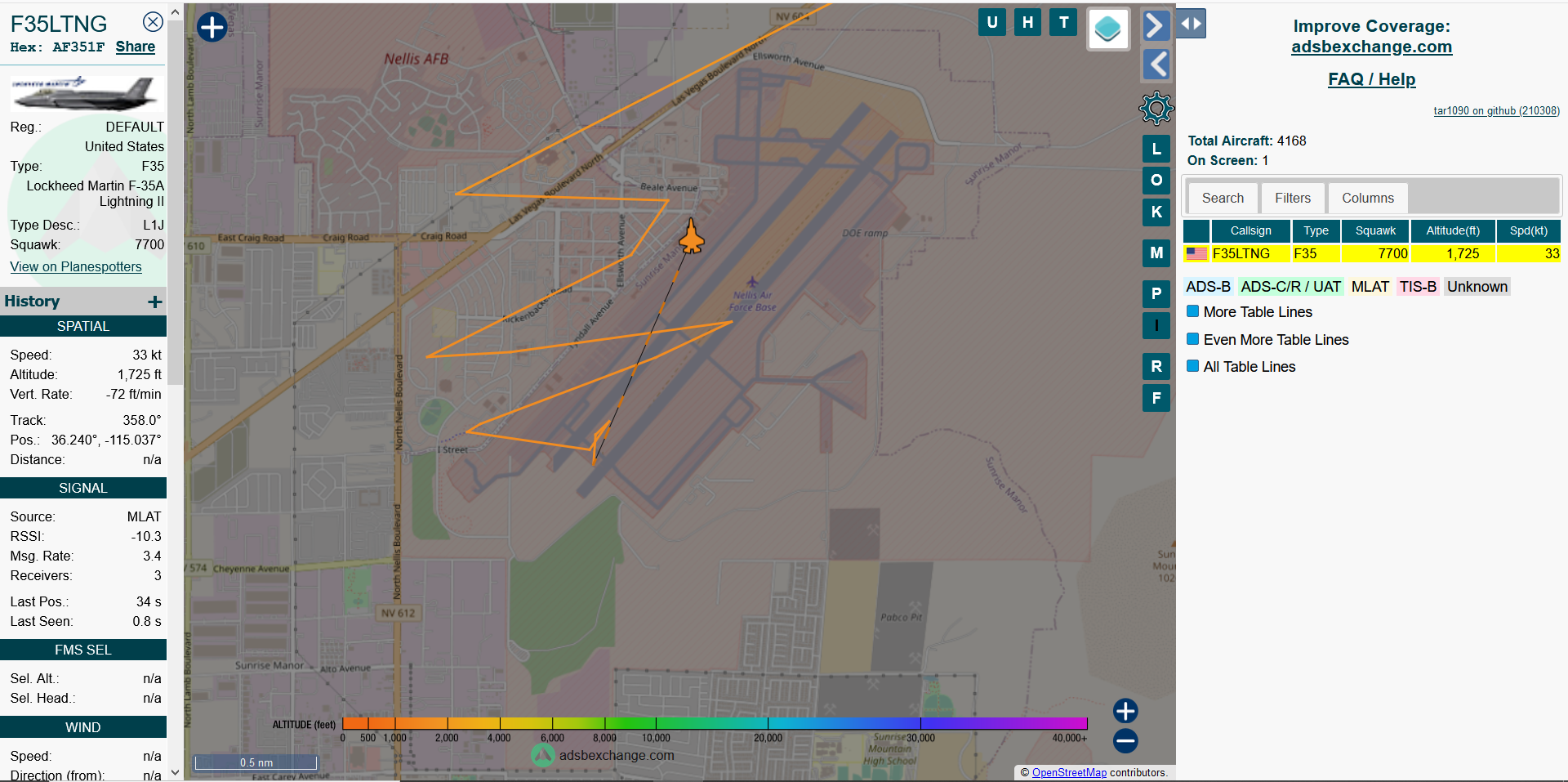Viewport: 1568px width, 782px height.
Task: Click the ADS-C/R / UAT legend label
Action: point(1290,287)
